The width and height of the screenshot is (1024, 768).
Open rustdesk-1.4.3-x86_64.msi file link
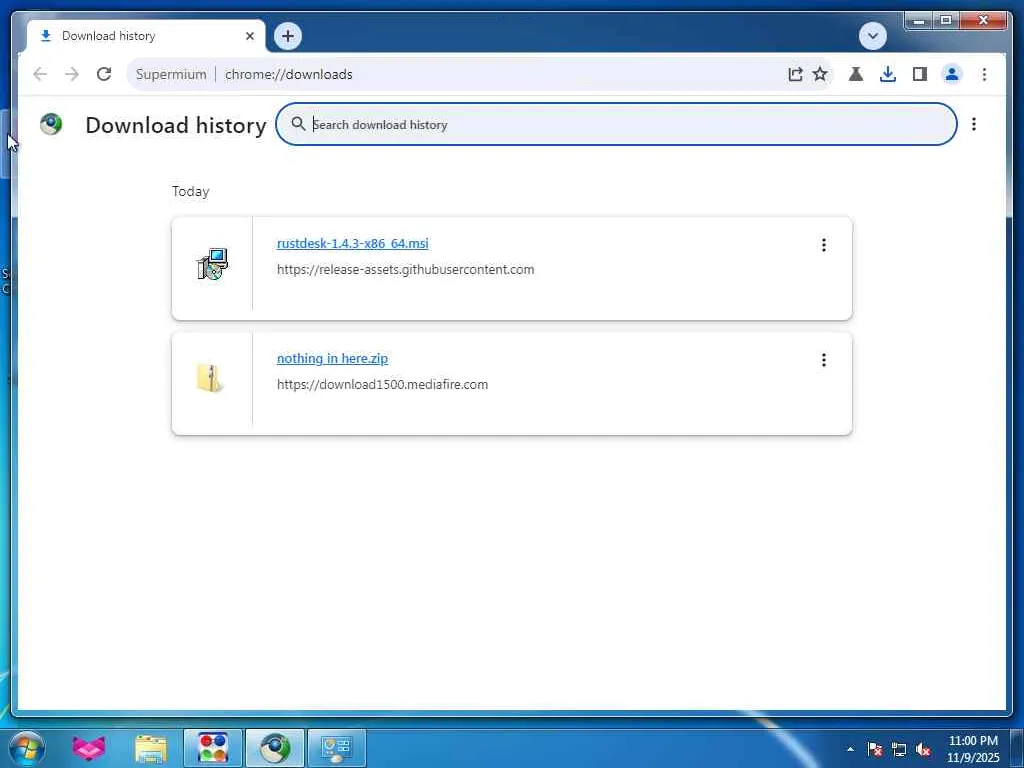point(353,244)
